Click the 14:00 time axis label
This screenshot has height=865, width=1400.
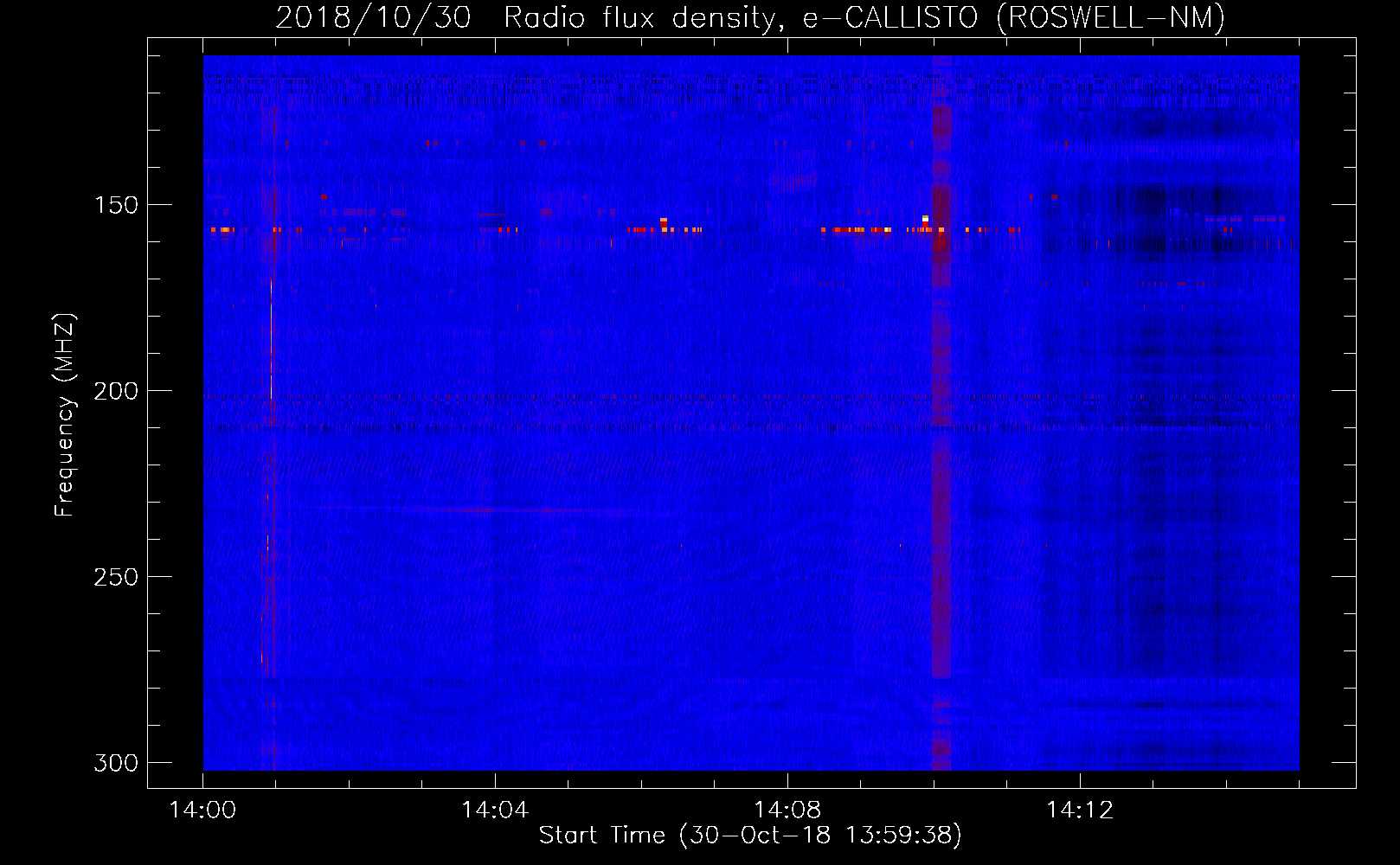[202, 810]
